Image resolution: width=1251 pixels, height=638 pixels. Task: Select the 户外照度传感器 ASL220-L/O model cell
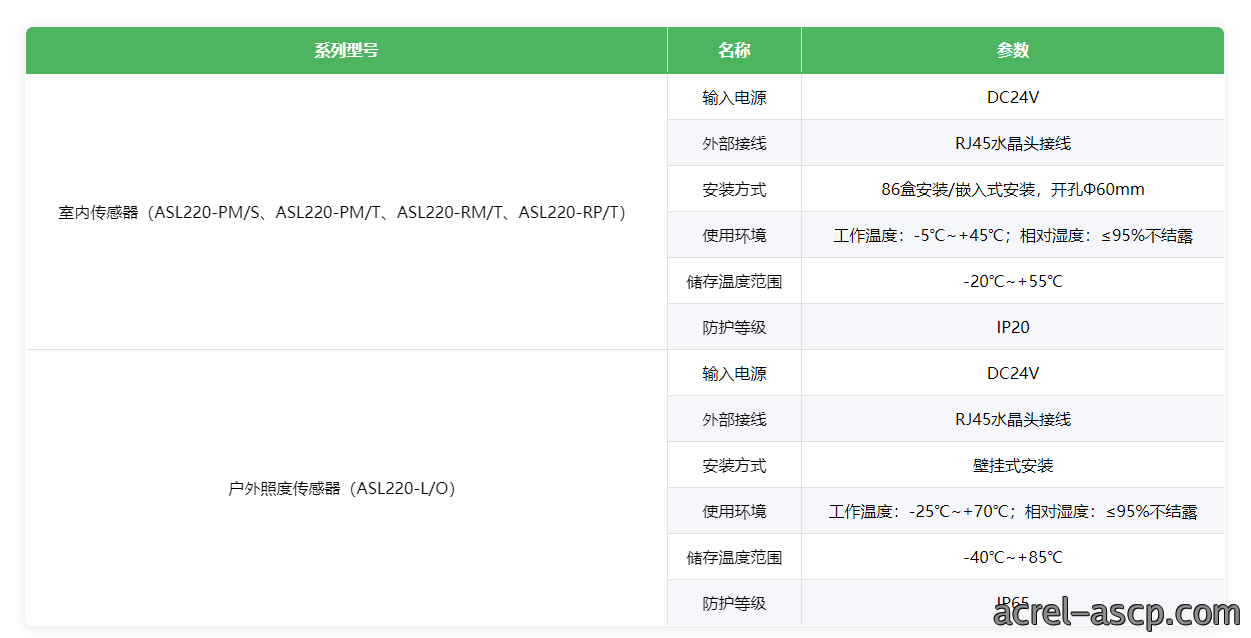click(x=346, y=488)
